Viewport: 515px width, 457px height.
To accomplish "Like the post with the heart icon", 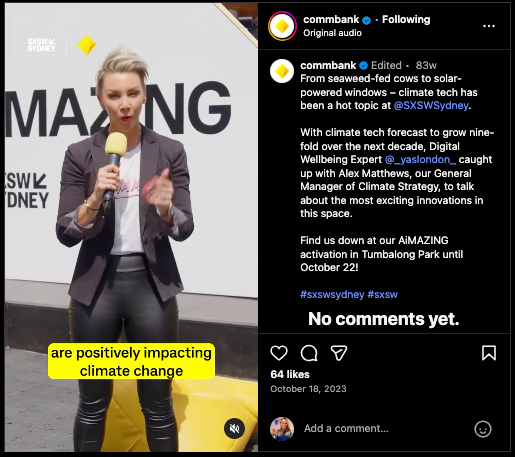I will [x=279, y=353].
